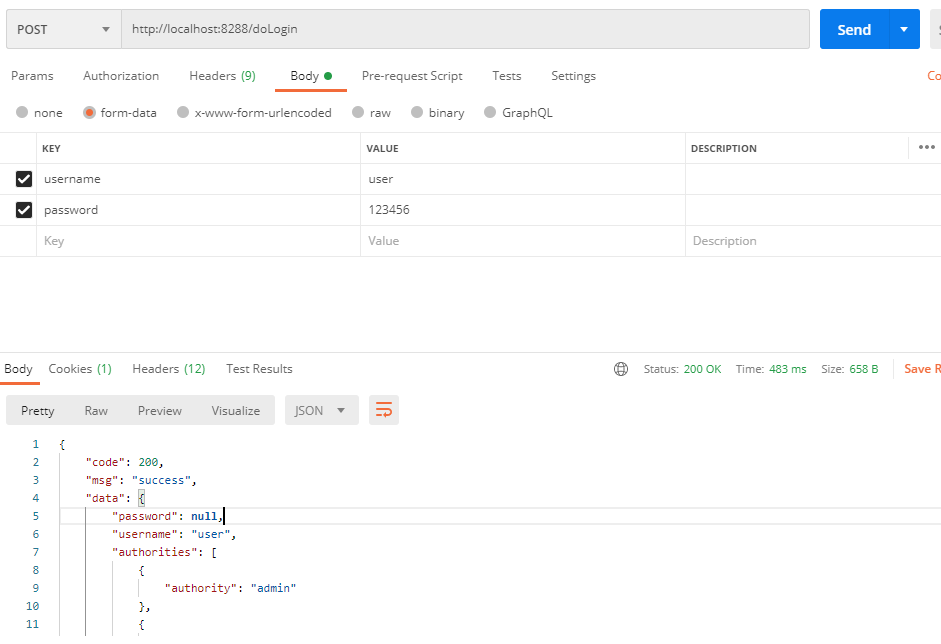Screen dimensions: 941x644
Task: Click the "code": 200 line in response
Action: tap(125, 462)
